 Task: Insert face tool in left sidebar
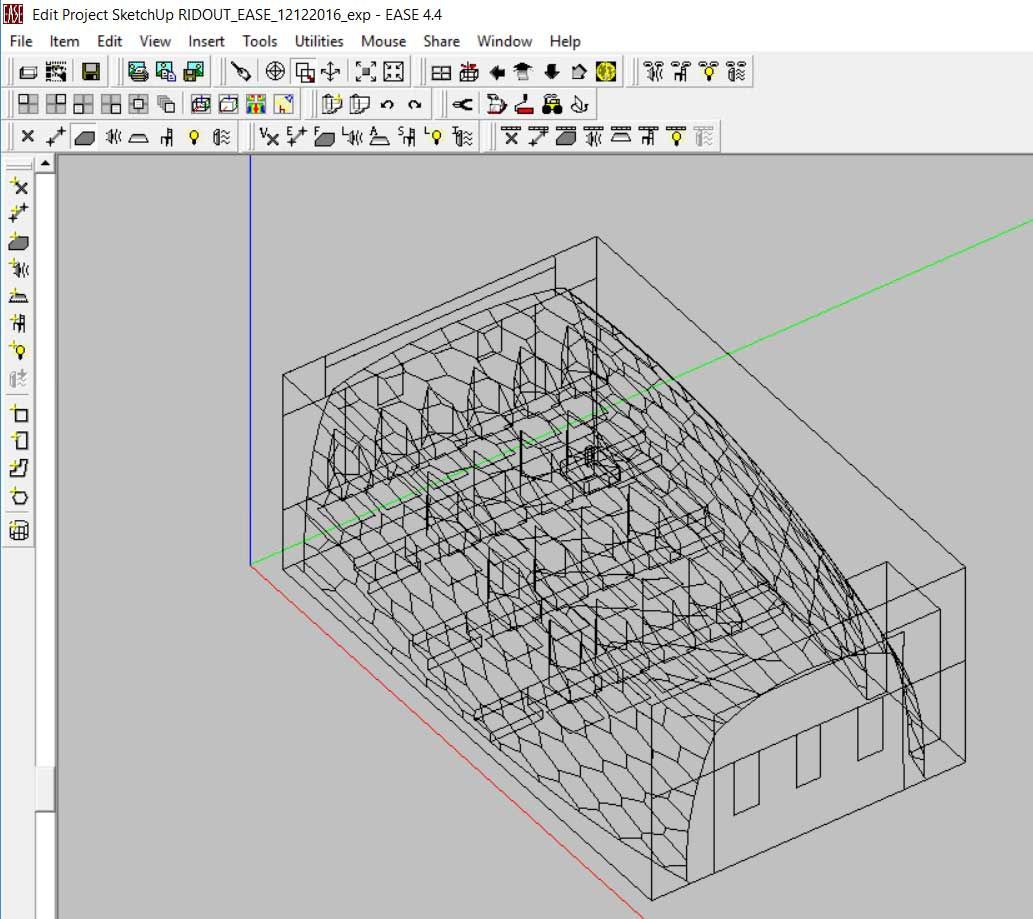pyautogui.click(x=19, y=241)
